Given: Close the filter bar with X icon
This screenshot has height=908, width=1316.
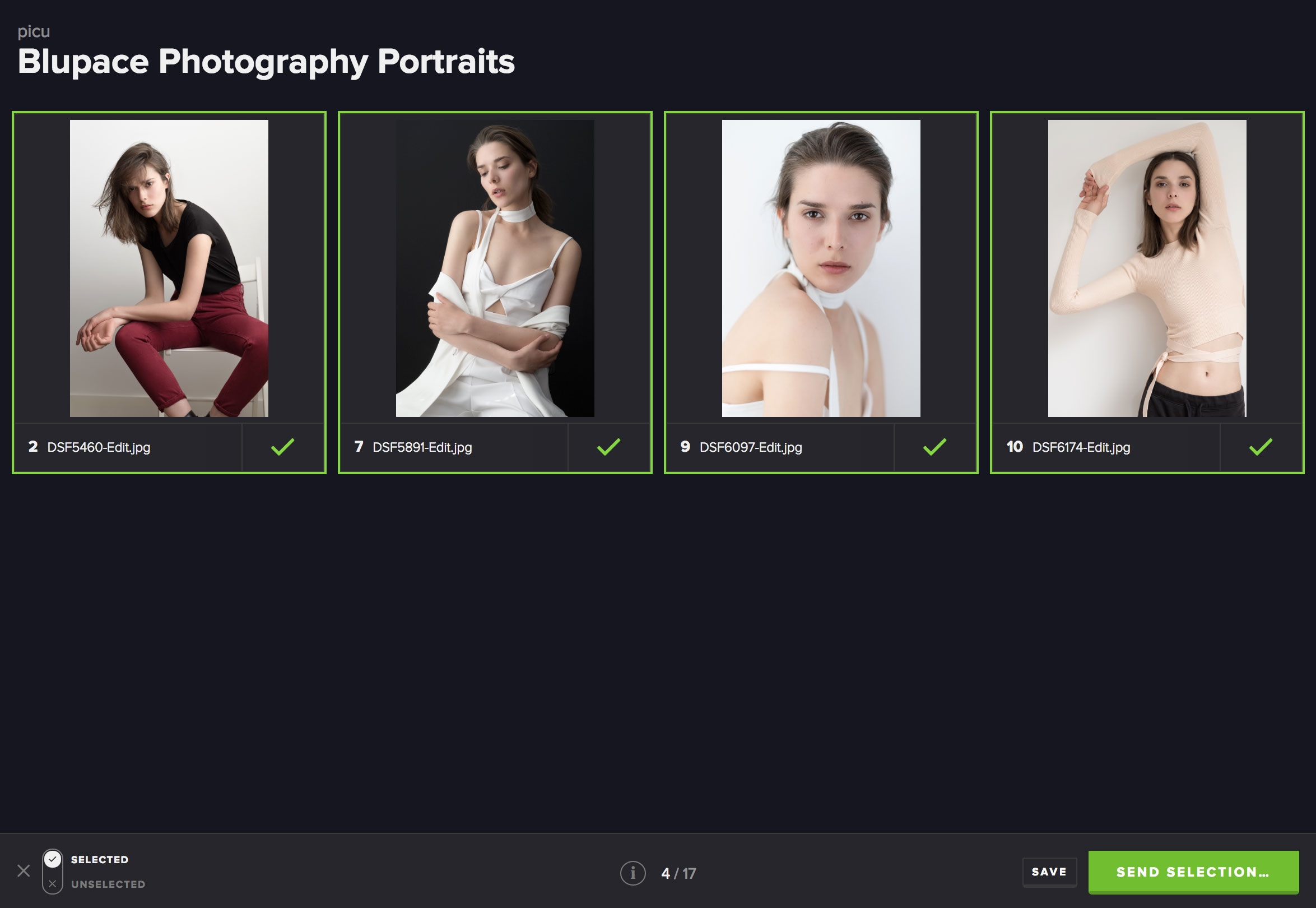Looking at the screenshot, I should [24, 870].
